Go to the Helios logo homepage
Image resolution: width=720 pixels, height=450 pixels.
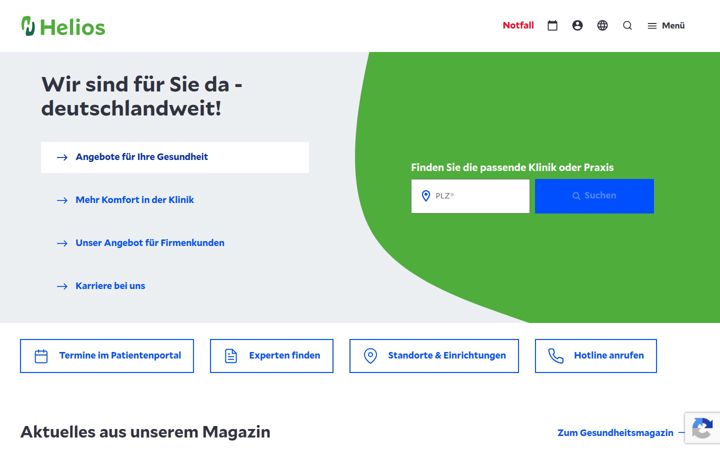[63, 27]
